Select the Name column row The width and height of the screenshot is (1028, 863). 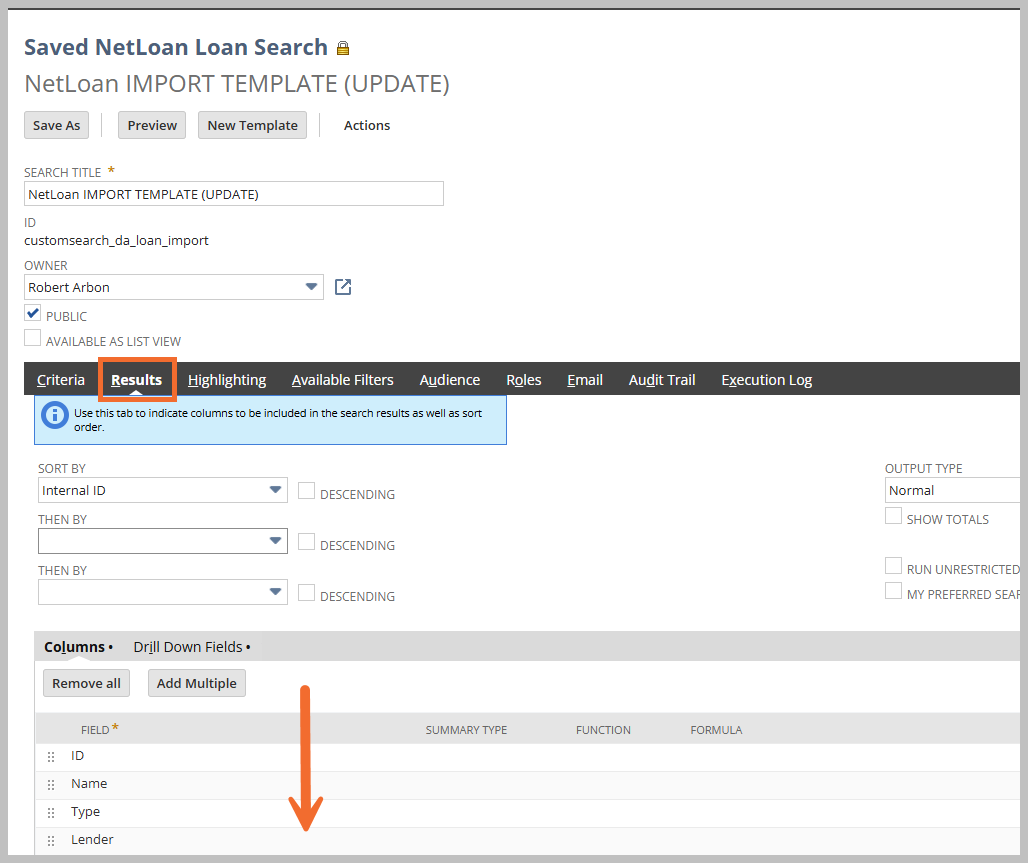[x=528, y=785]
